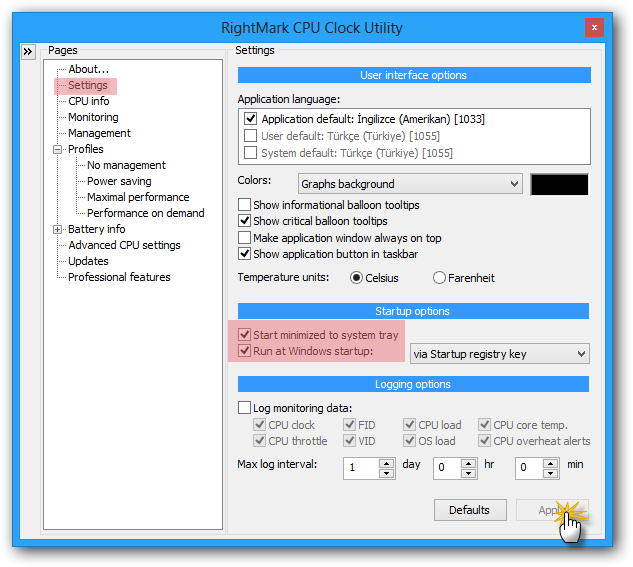Close the RightMark CPU Clock Utility window
The height and width of the screenshot is (567, 633).
click(594, 27)
